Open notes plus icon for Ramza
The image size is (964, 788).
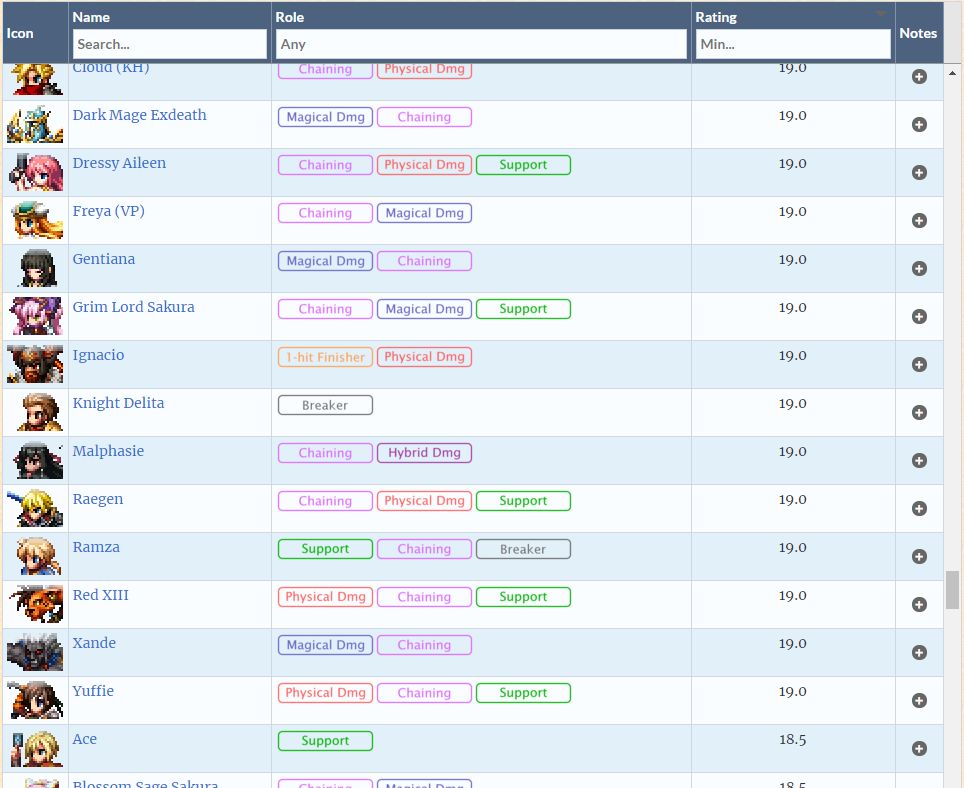pos(919,556)
